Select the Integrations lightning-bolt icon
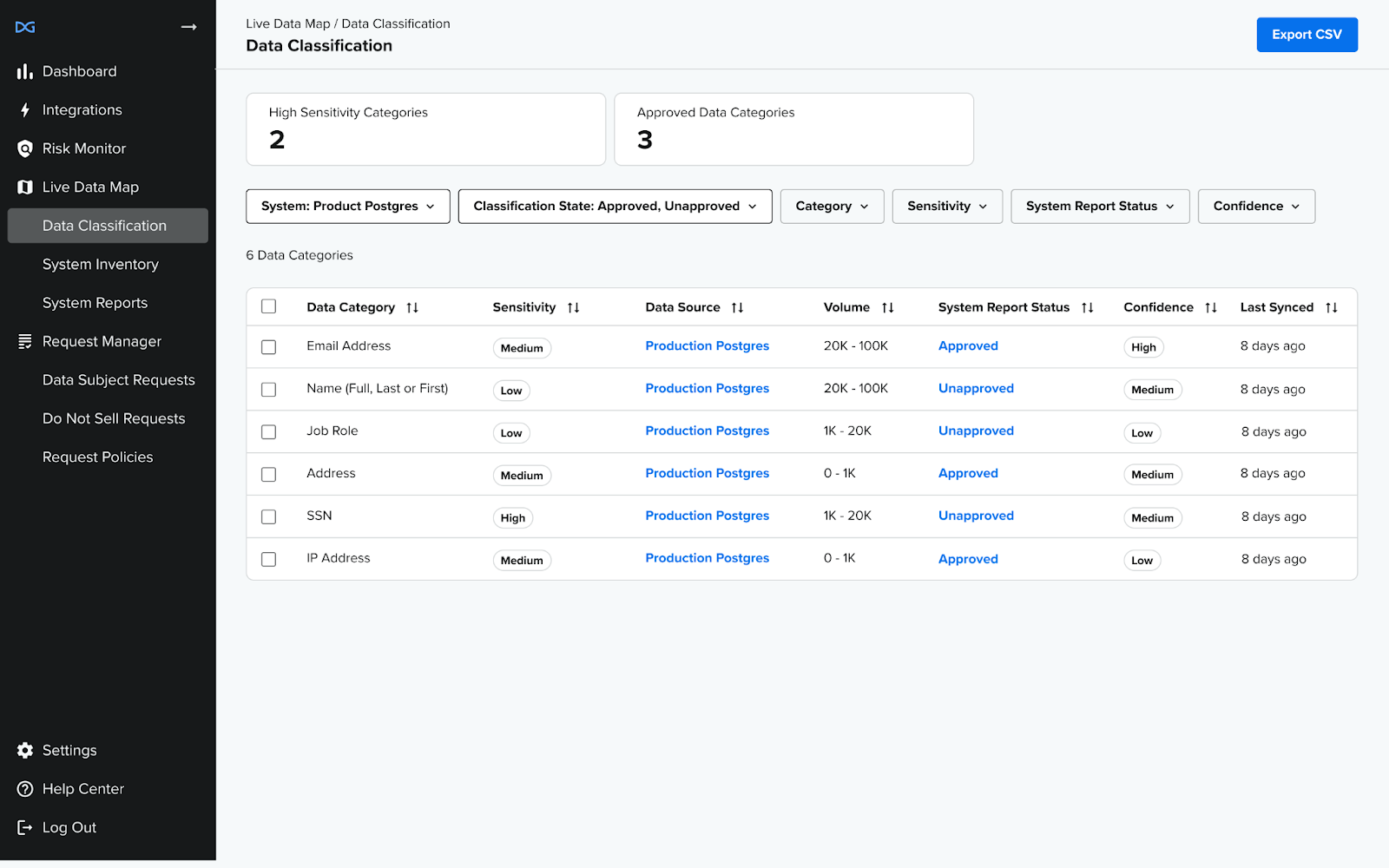The height and width of the screenshot is (868, 1389). click(x=25, y=109)
